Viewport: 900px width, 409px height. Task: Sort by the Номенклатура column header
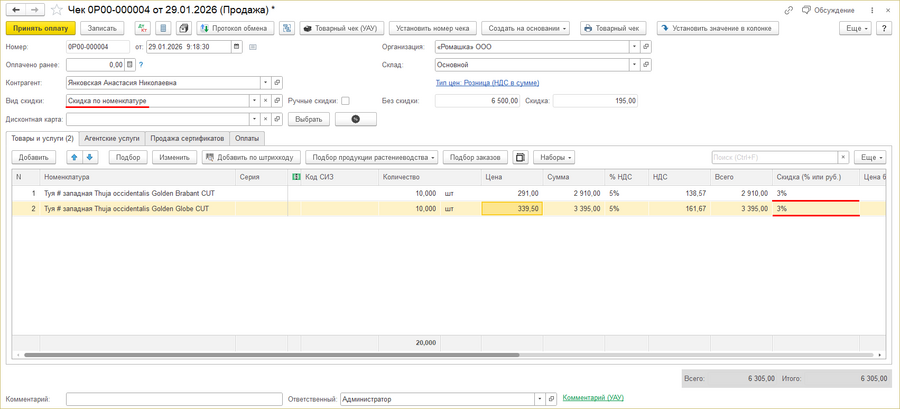(138, 177)
